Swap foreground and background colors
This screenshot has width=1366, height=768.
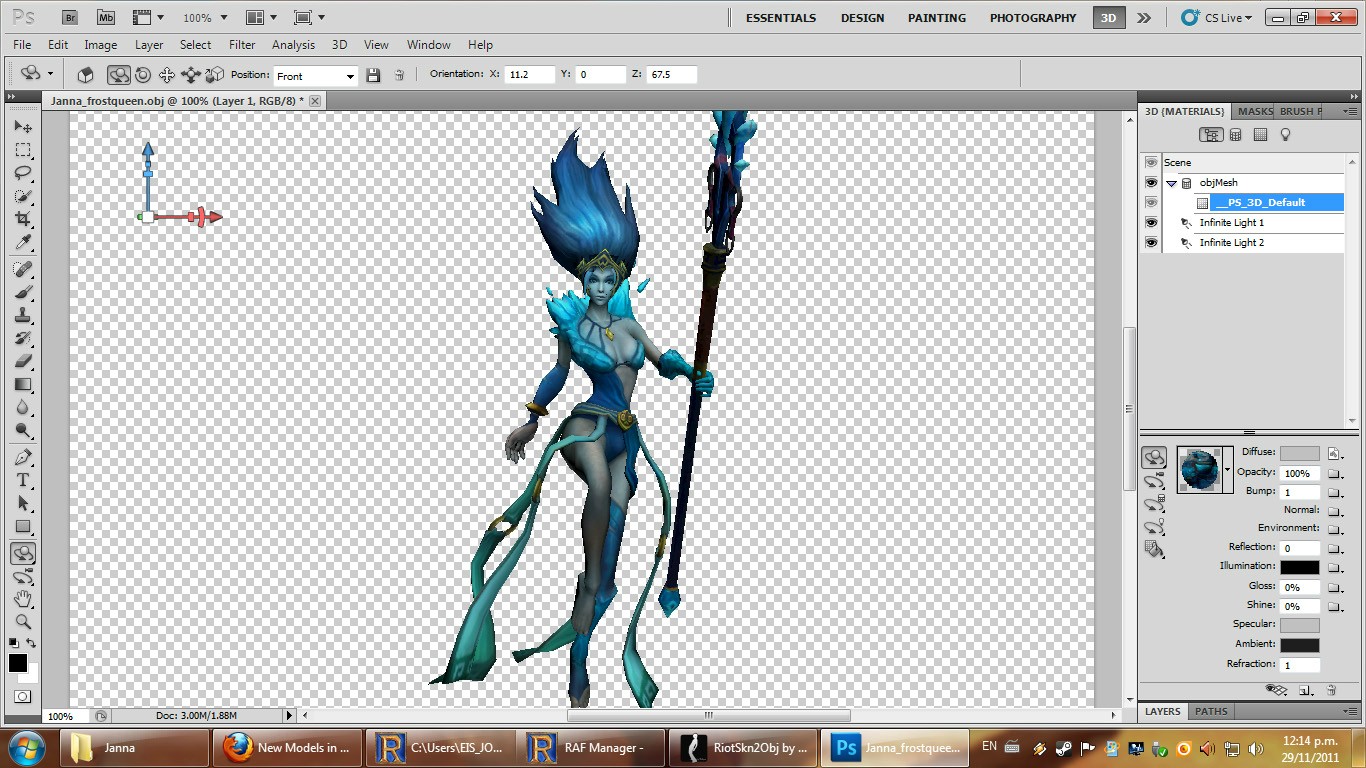[31, 643]
